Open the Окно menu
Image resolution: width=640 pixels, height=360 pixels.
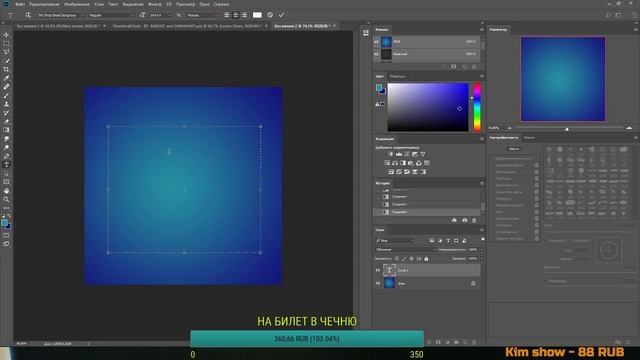[x=204, y=4]
